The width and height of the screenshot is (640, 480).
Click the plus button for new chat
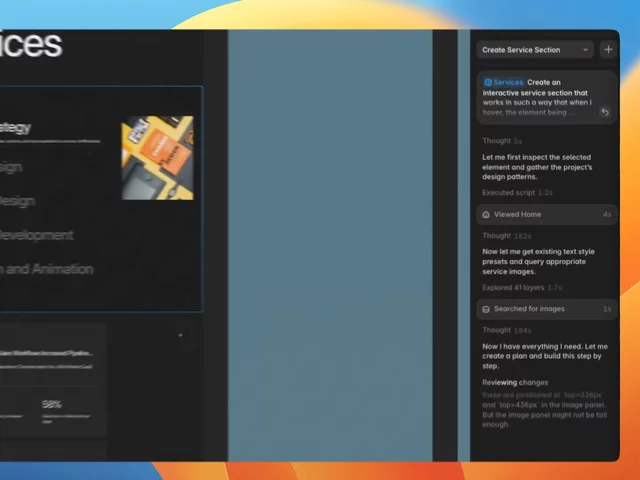point(608,50)
